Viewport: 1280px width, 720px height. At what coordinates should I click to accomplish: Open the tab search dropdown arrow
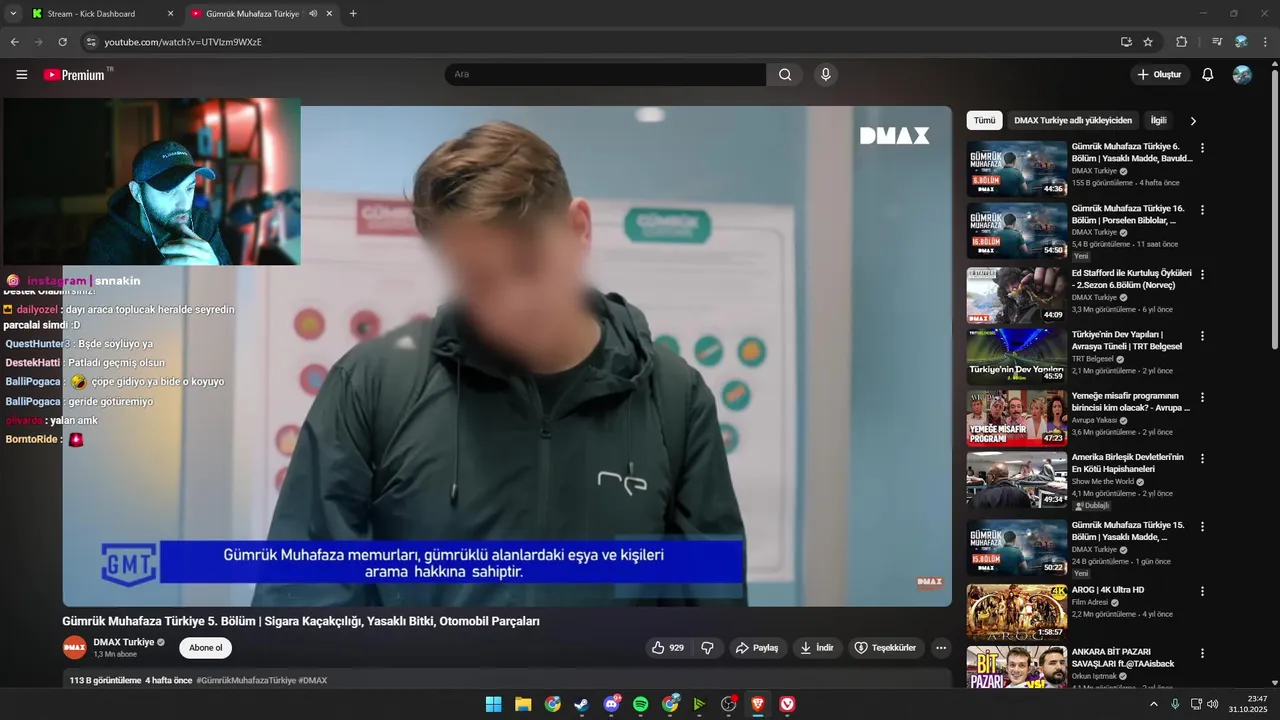tap(13, 14)
